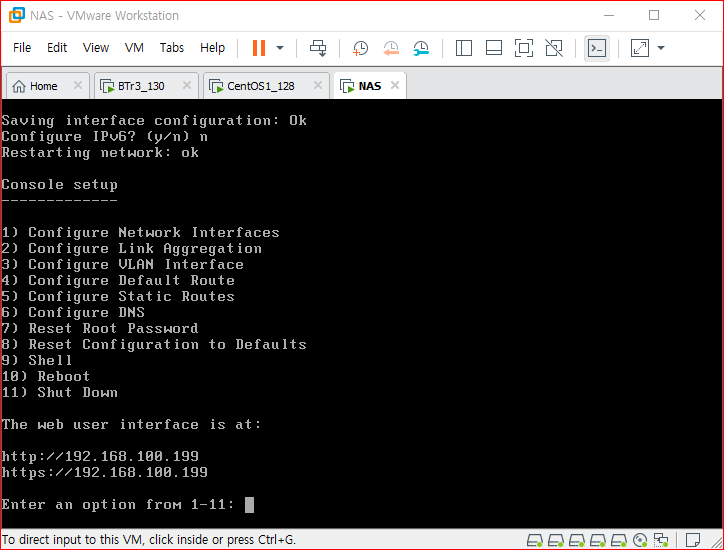Close the Home tab

pos(78,85)
